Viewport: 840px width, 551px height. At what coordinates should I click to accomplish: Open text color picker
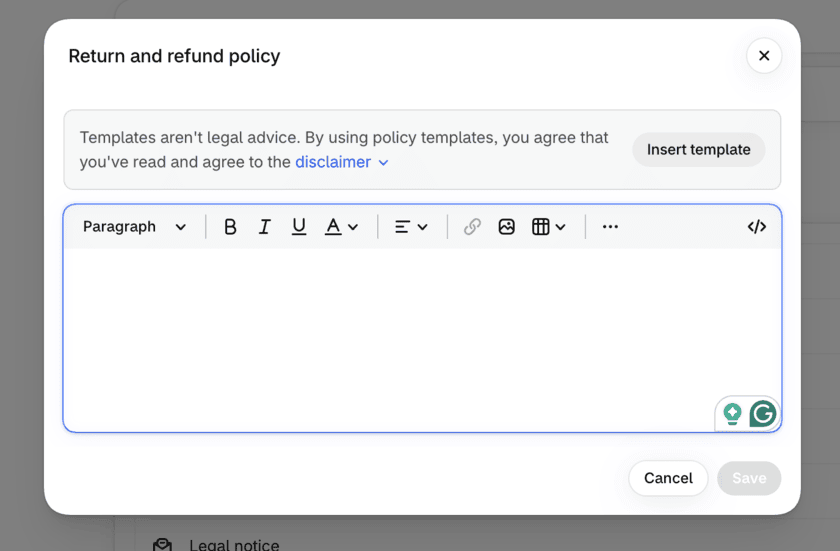[341, 227]
